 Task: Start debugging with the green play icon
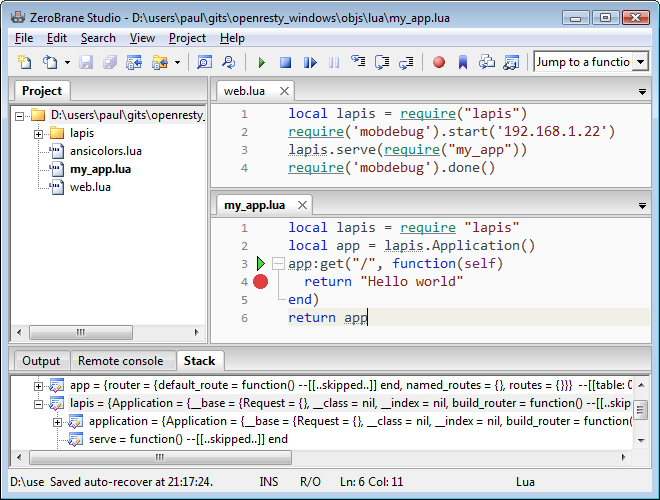261,62
